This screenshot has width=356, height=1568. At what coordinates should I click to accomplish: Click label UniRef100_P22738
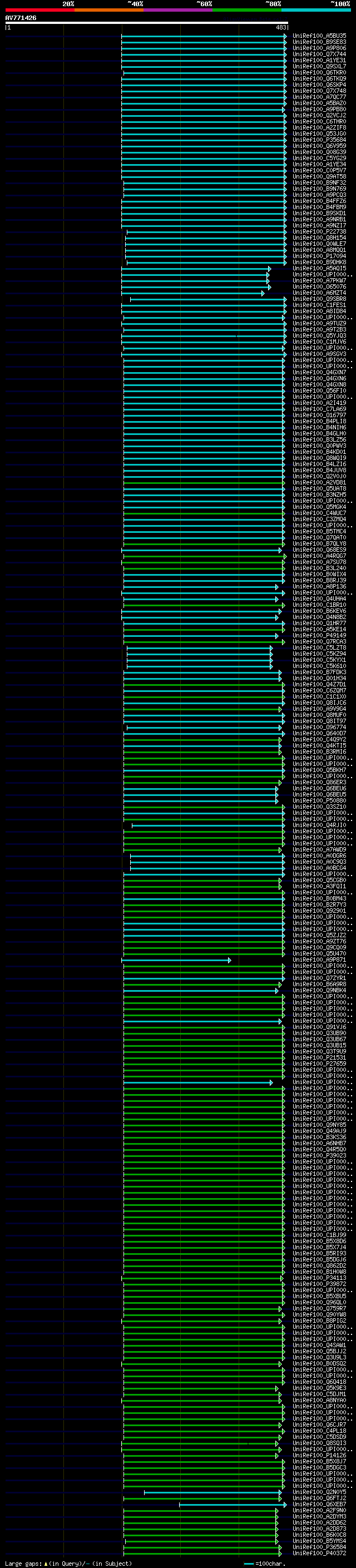point(319,231)
